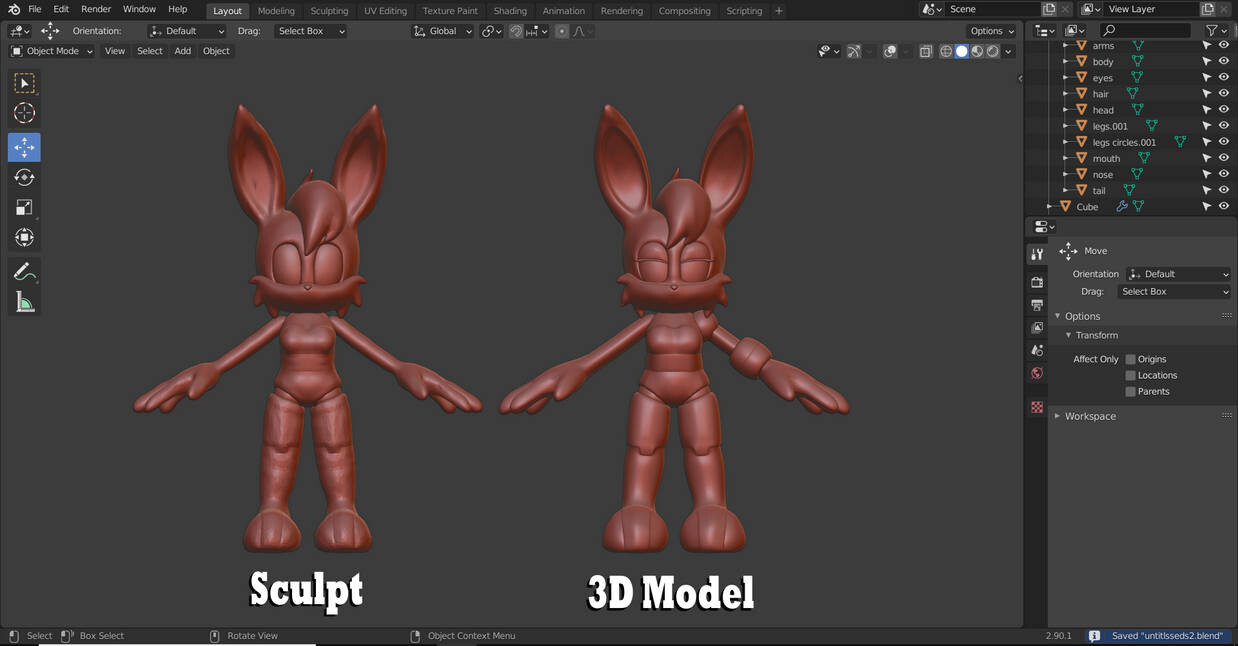This screenshot has height=646, width=1238.
Task: Open the Render menu
Action: 95,9
